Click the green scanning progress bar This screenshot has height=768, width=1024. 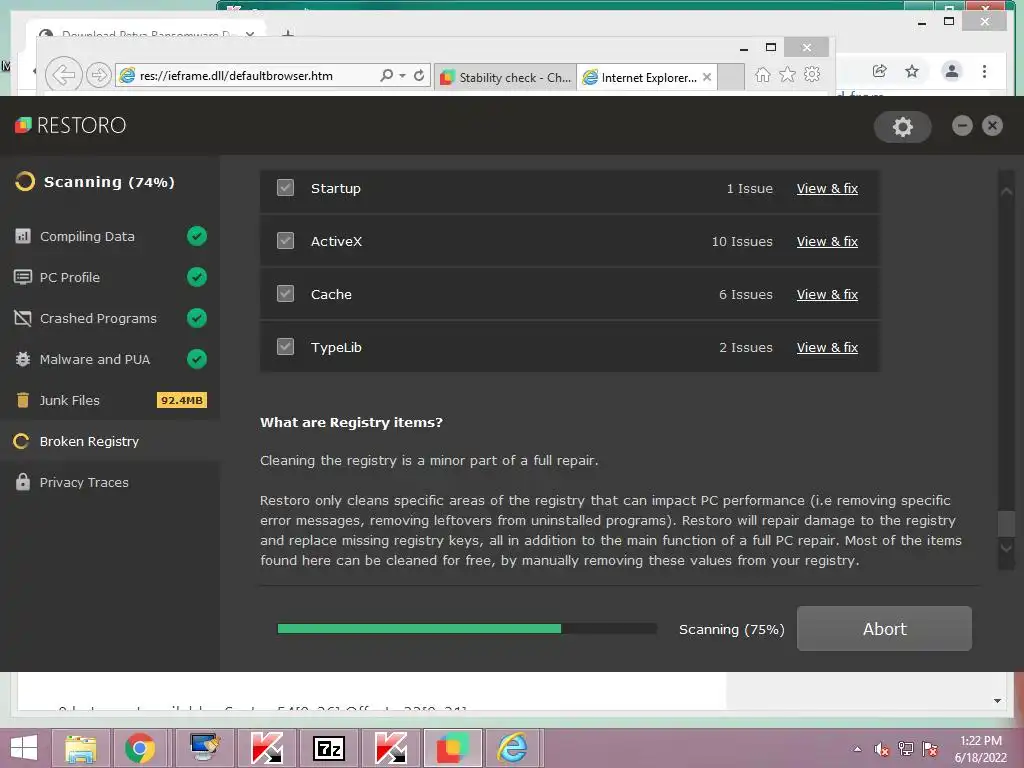[x=419, y=628]
